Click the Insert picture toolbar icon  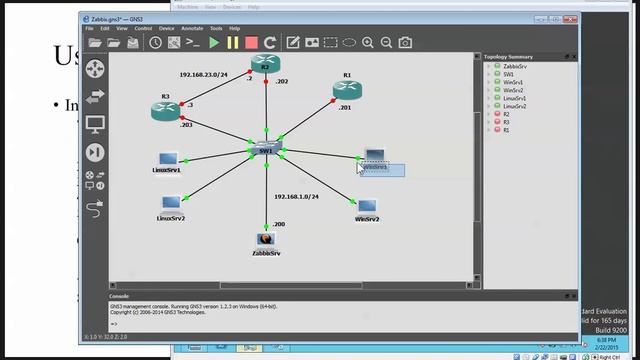point(312,42)
